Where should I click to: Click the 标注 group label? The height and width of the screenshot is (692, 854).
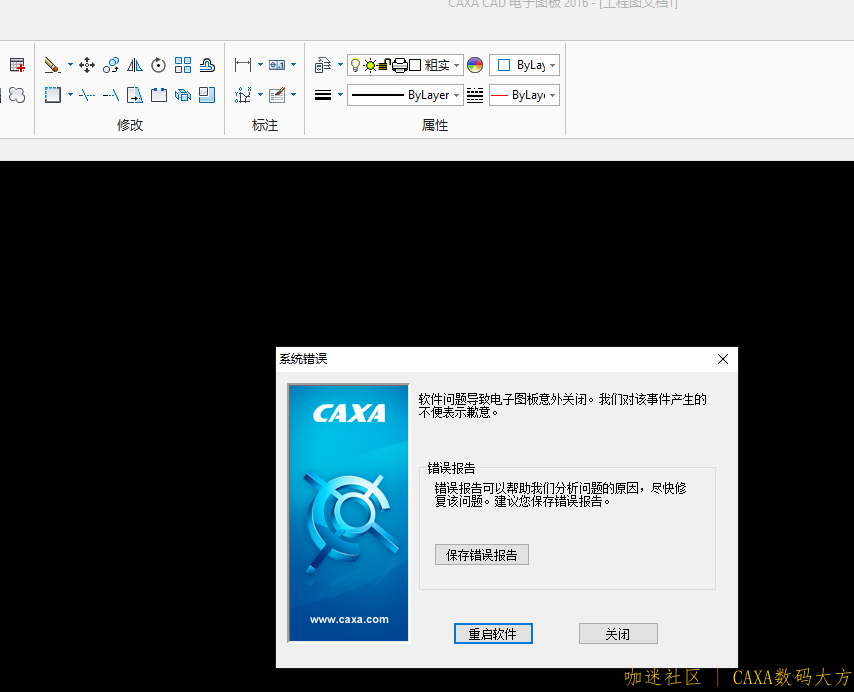pyautogui.click(x=265, y=125)
